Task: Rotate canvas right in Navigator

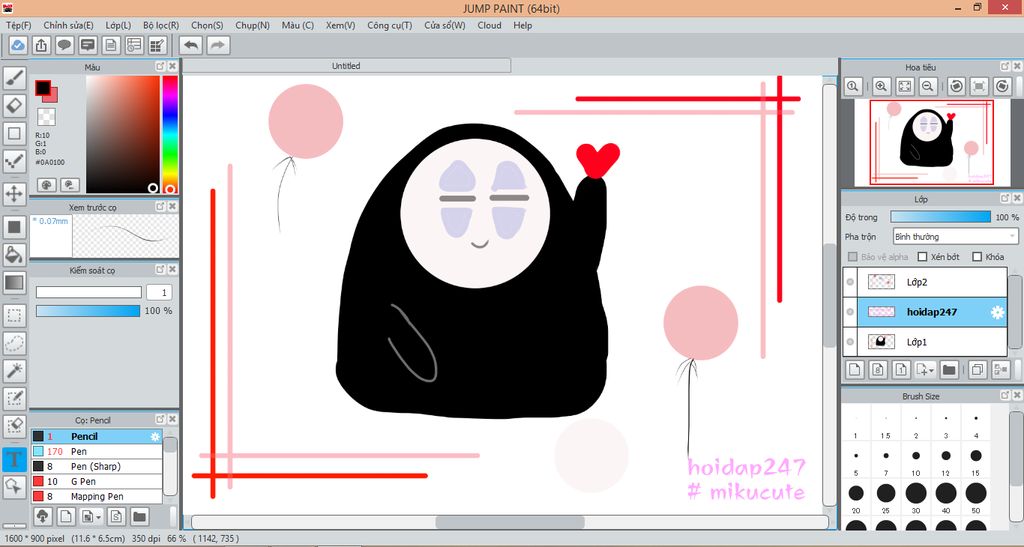Action: (1002, 86)
